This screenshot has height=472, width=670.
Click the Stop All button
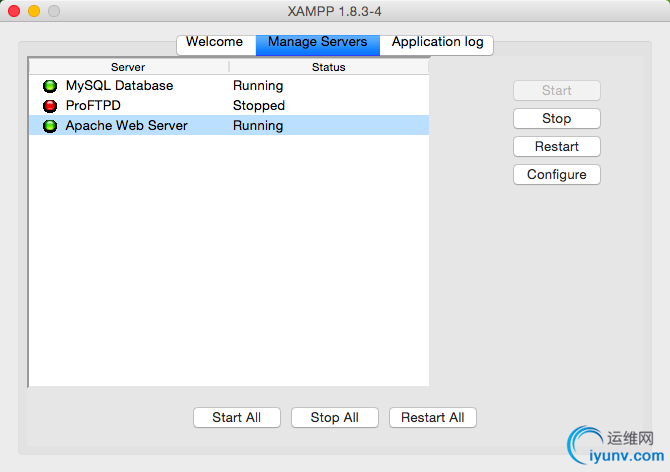(x=335, y=417)
